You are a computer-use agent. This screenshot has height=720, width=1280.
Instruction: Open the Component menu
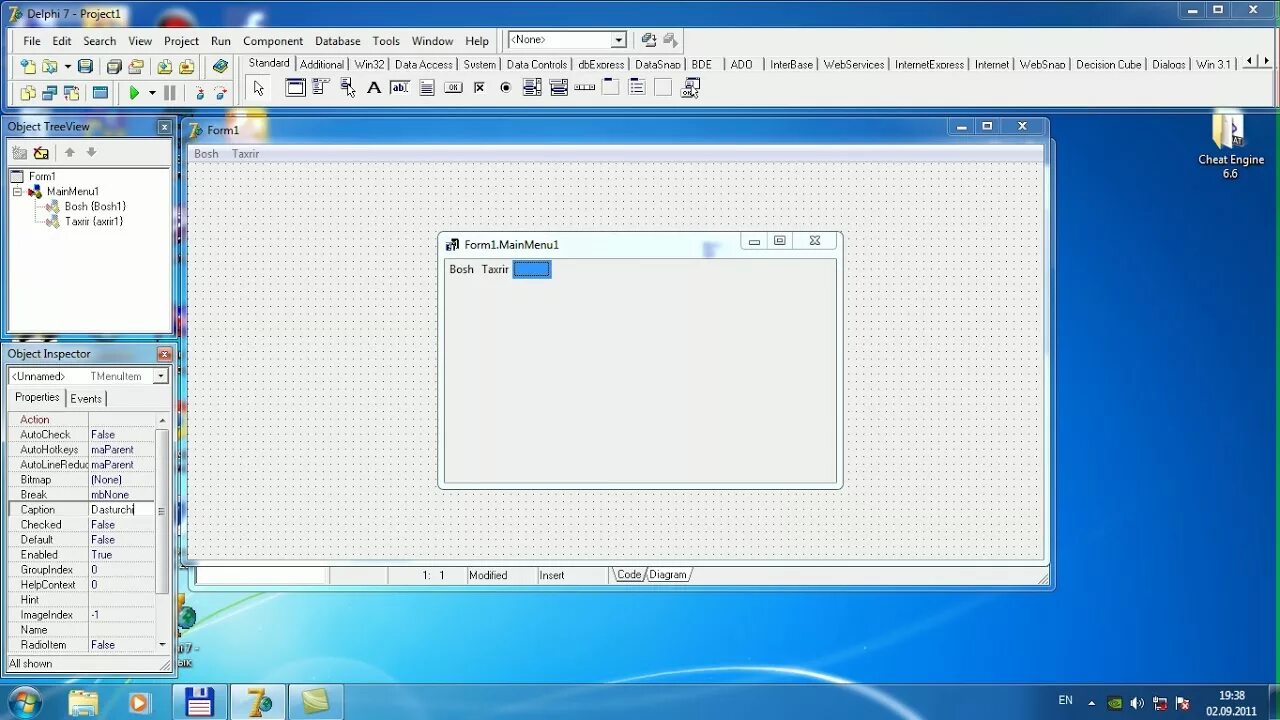[x=273, y=41]
